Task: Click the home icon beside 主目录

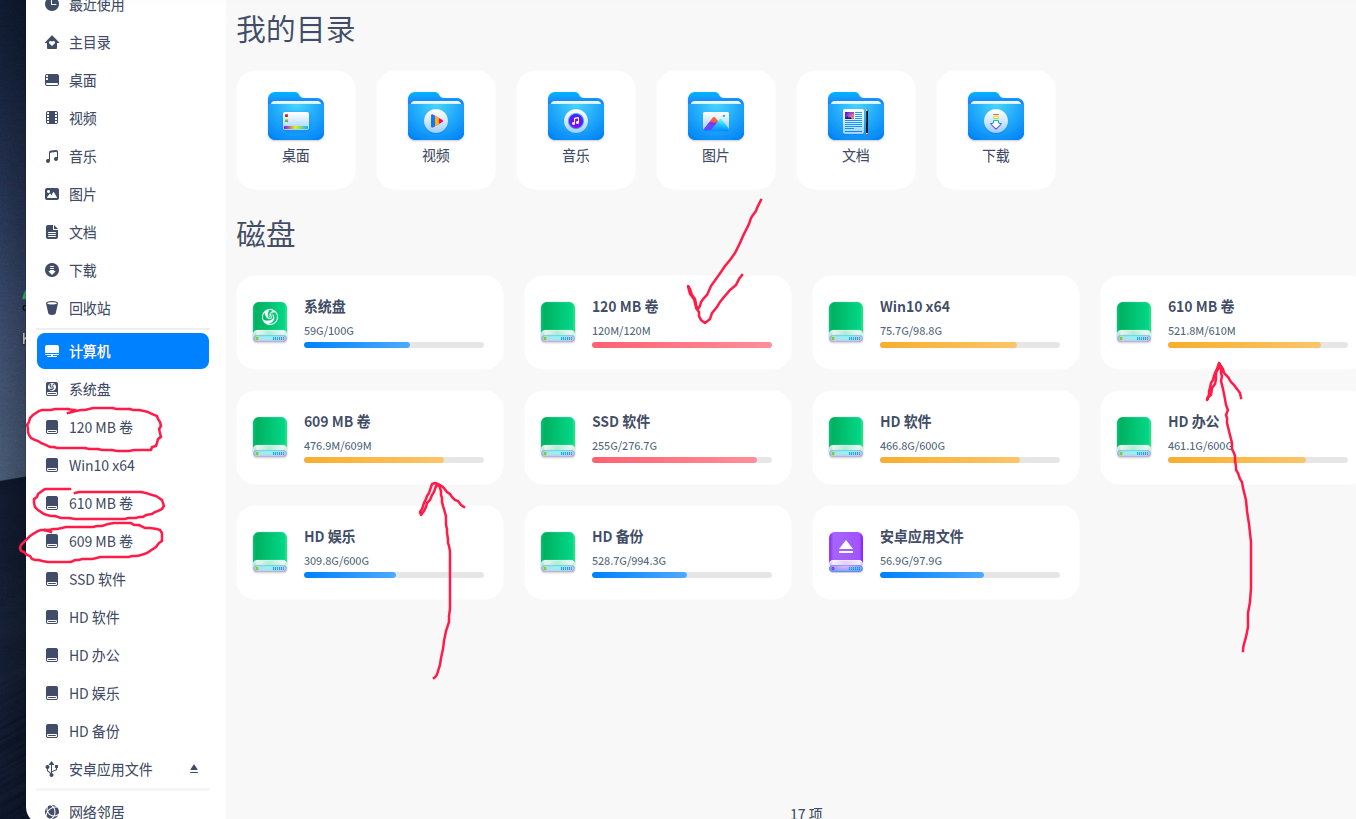Action: tap(52, 42)
